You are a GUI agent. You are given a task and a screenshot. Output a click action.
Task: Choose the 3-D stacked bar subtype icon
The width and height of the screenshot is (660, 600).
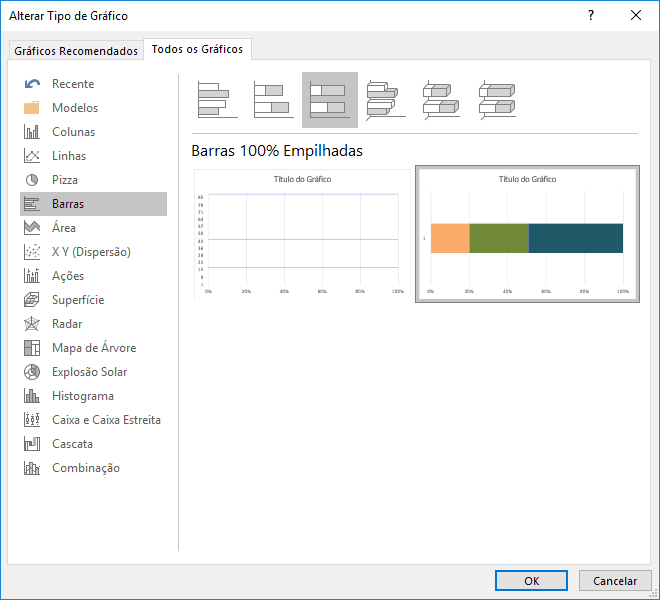441,100
